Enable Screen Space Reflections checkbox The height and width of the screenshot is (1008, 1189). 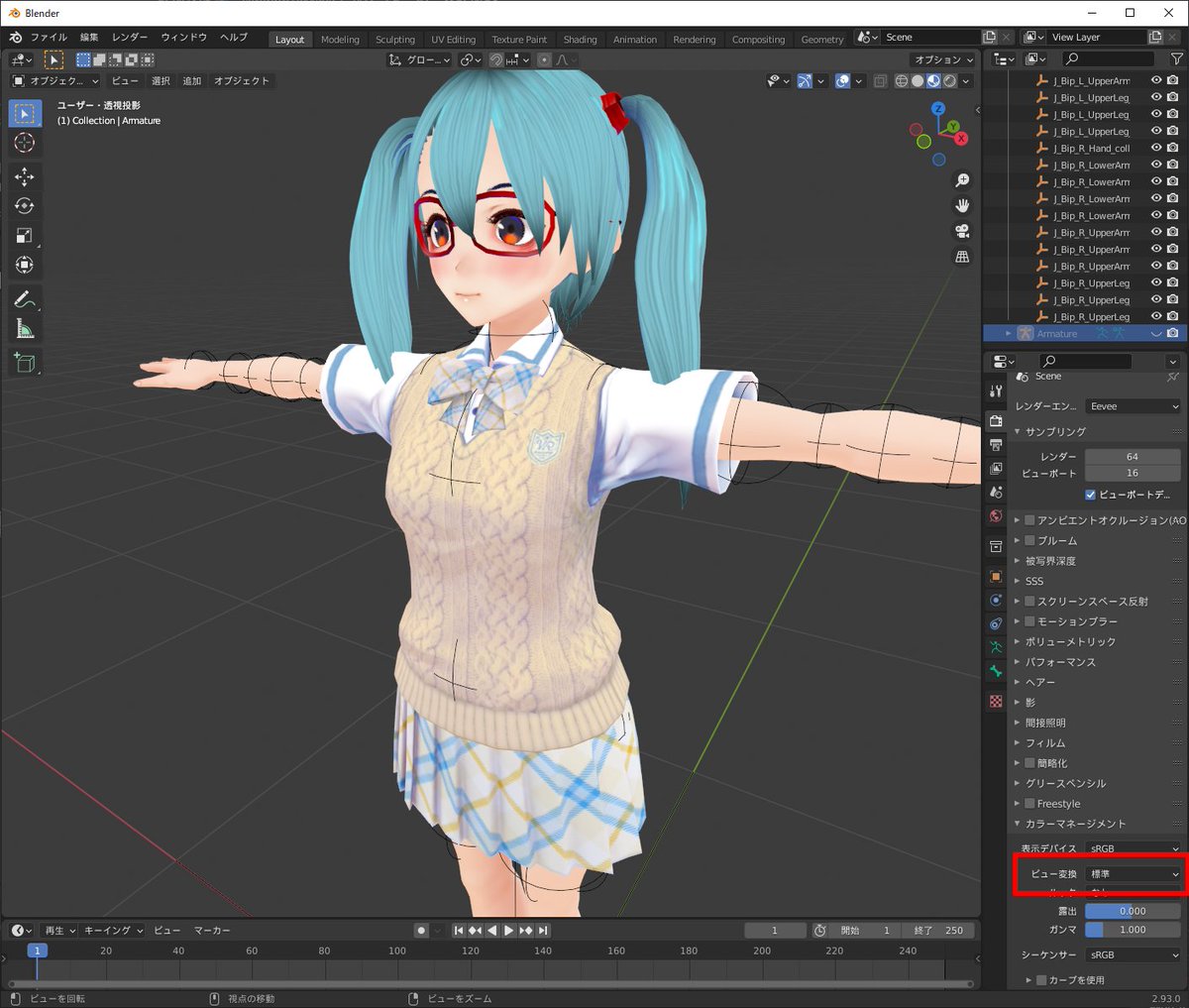pos(1029,601)
